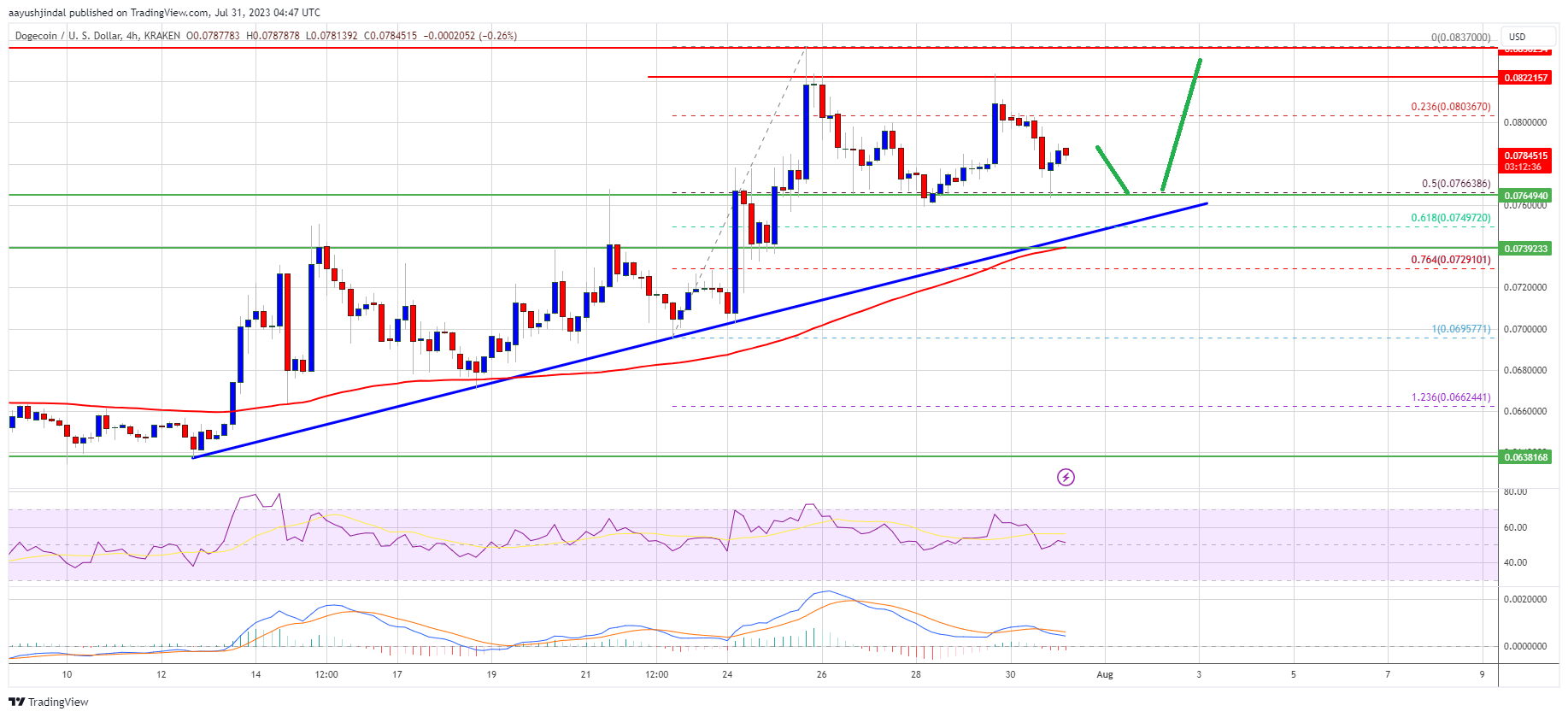Click the Aug label on time axis
1568x717 pixels.
click(1105, 674)
